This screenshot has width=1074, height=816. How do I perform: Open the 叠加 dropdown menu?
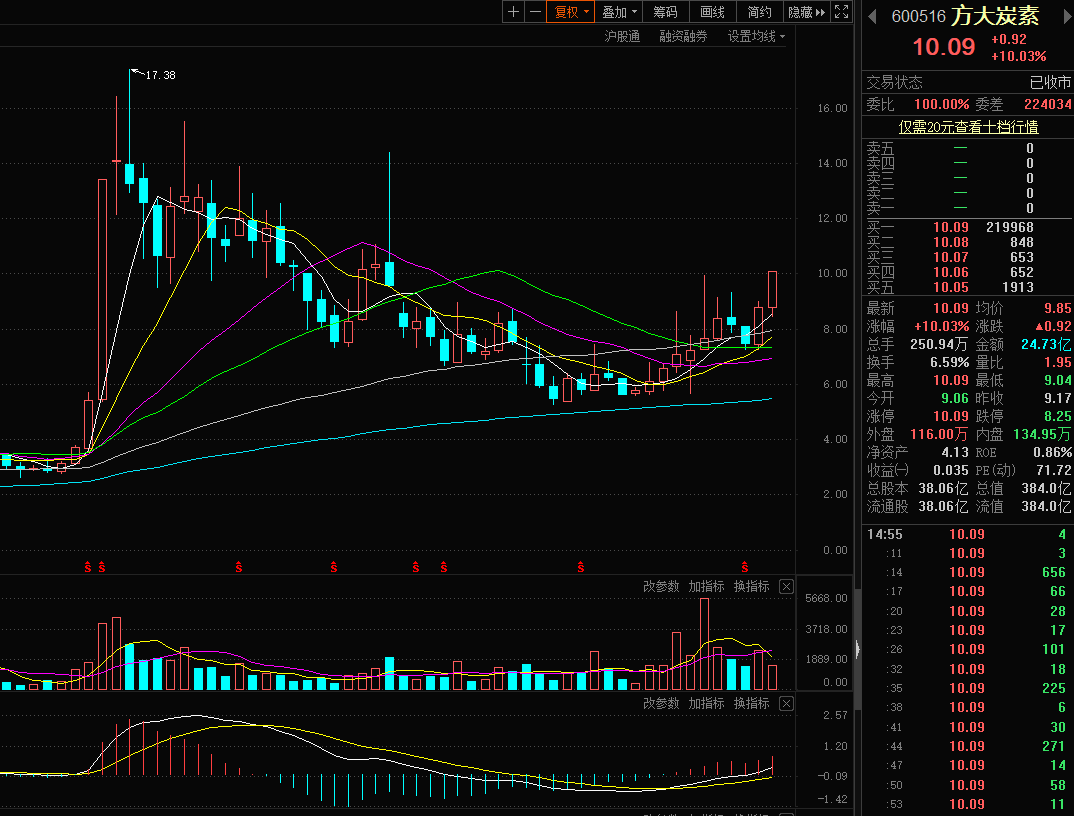click(619, 12)
